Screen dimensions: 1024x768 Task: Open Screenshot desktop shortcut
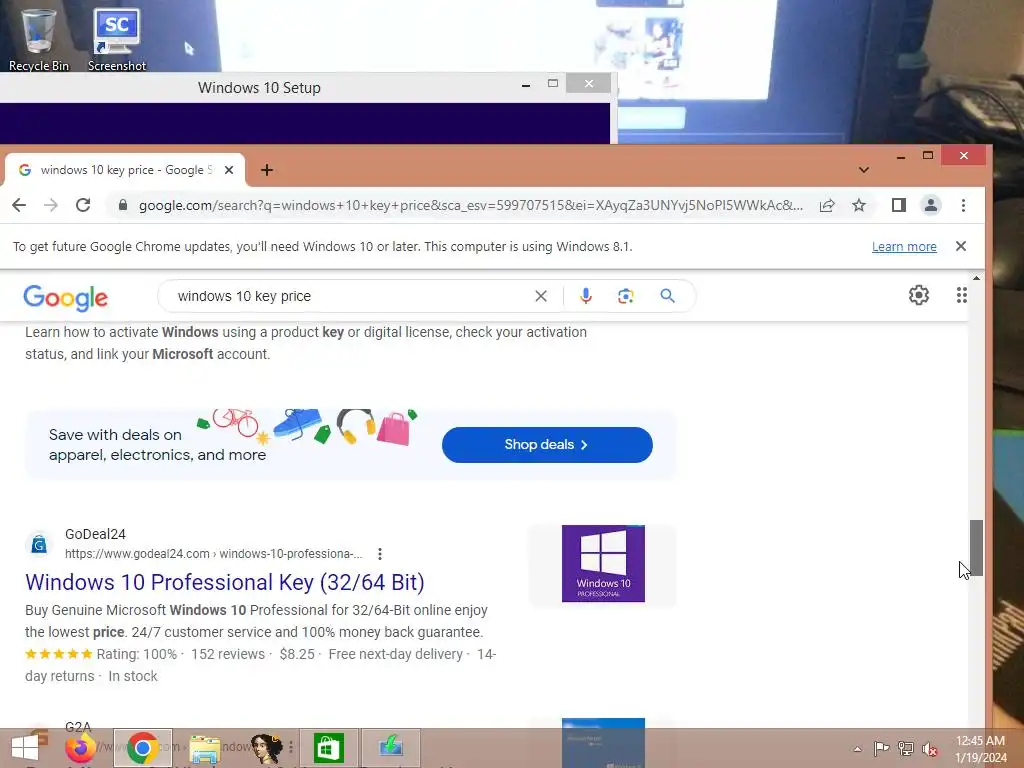point(117,39)
